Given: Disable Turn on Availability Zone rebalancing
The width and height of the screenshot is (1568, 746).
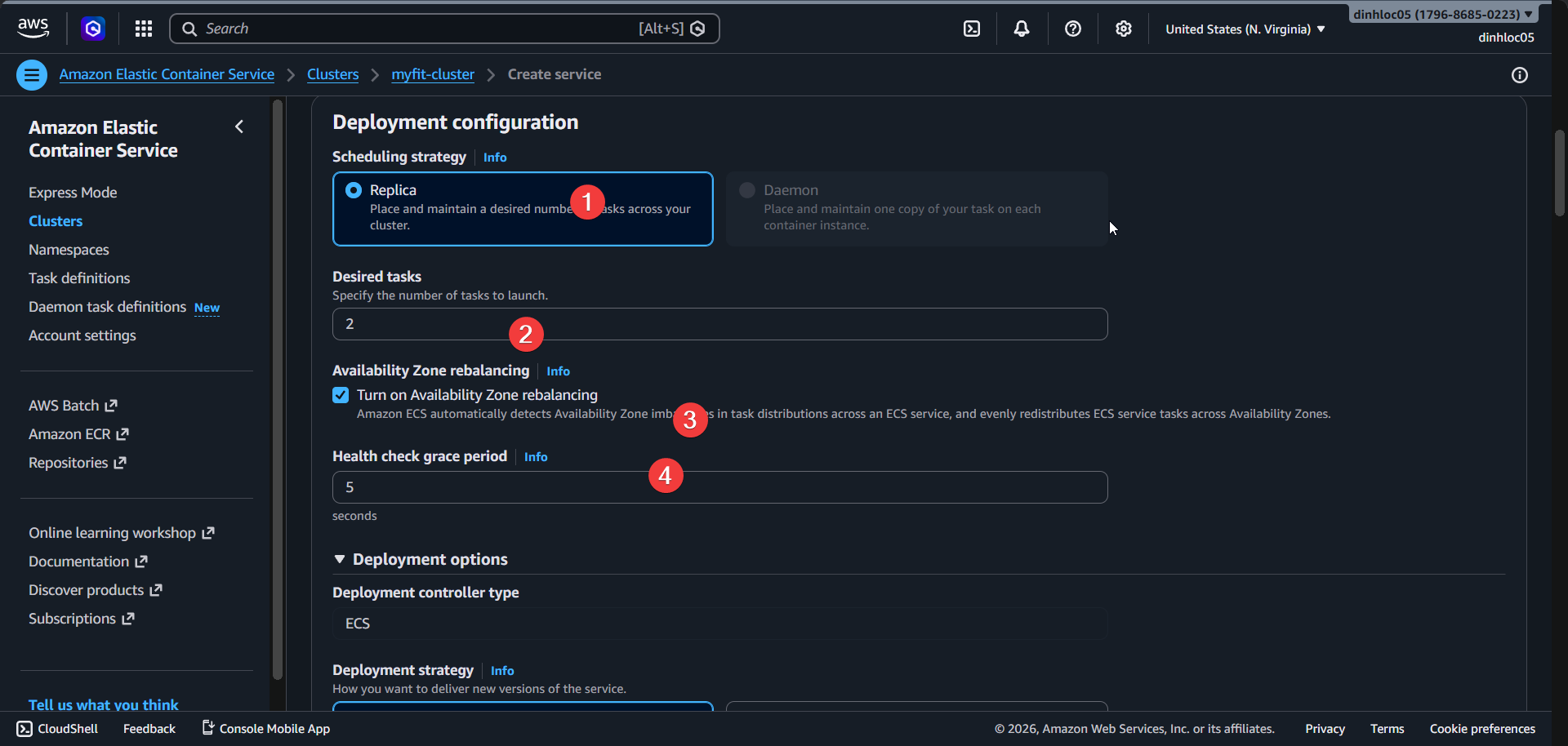Looking at the screenshot, I should 341,394.
